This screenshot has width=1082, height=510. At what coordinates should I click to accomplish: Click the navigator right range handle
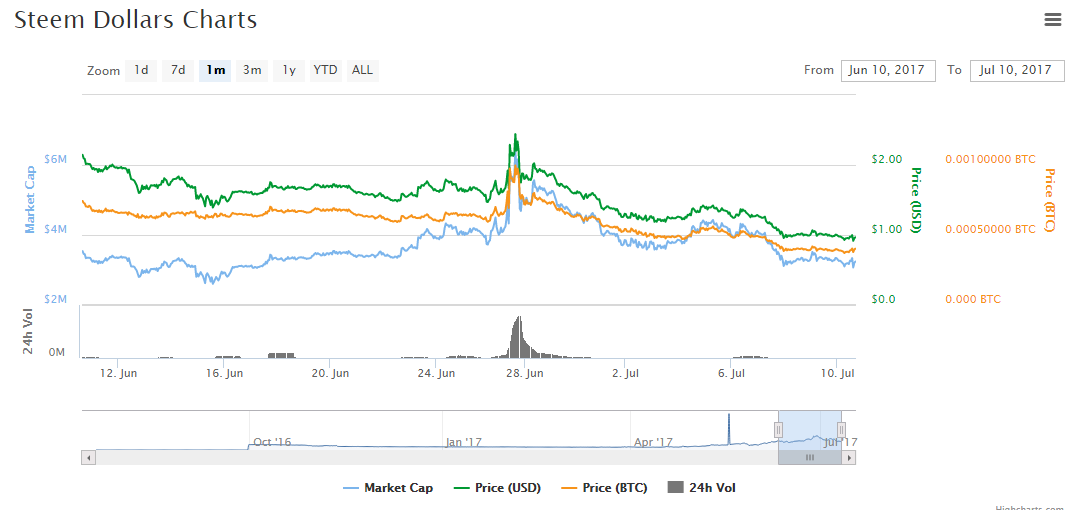tap(841, 430)
